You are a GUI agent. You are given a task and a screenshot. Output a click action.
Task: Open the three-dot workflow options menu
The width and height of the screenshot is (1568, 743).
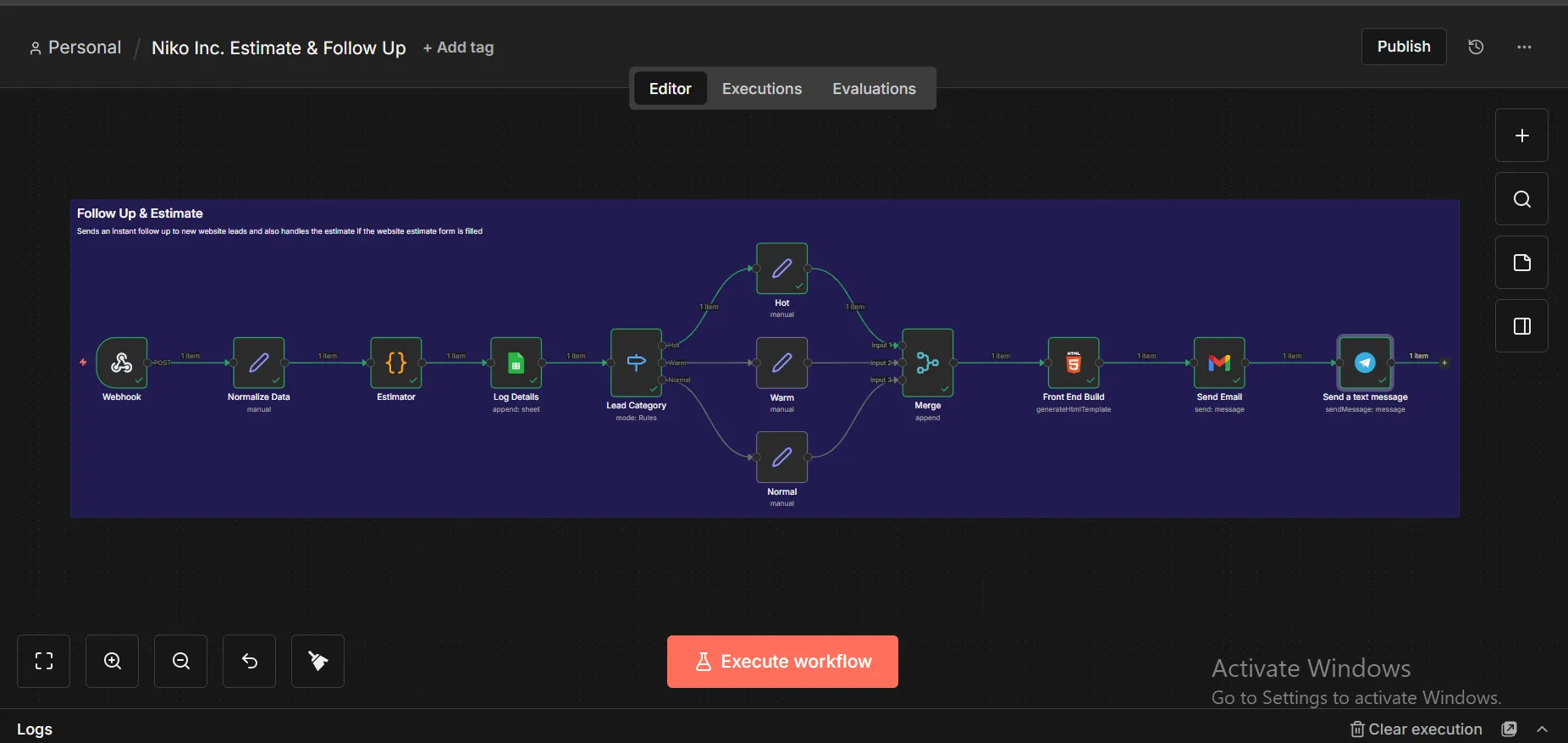coord(1524,47)
